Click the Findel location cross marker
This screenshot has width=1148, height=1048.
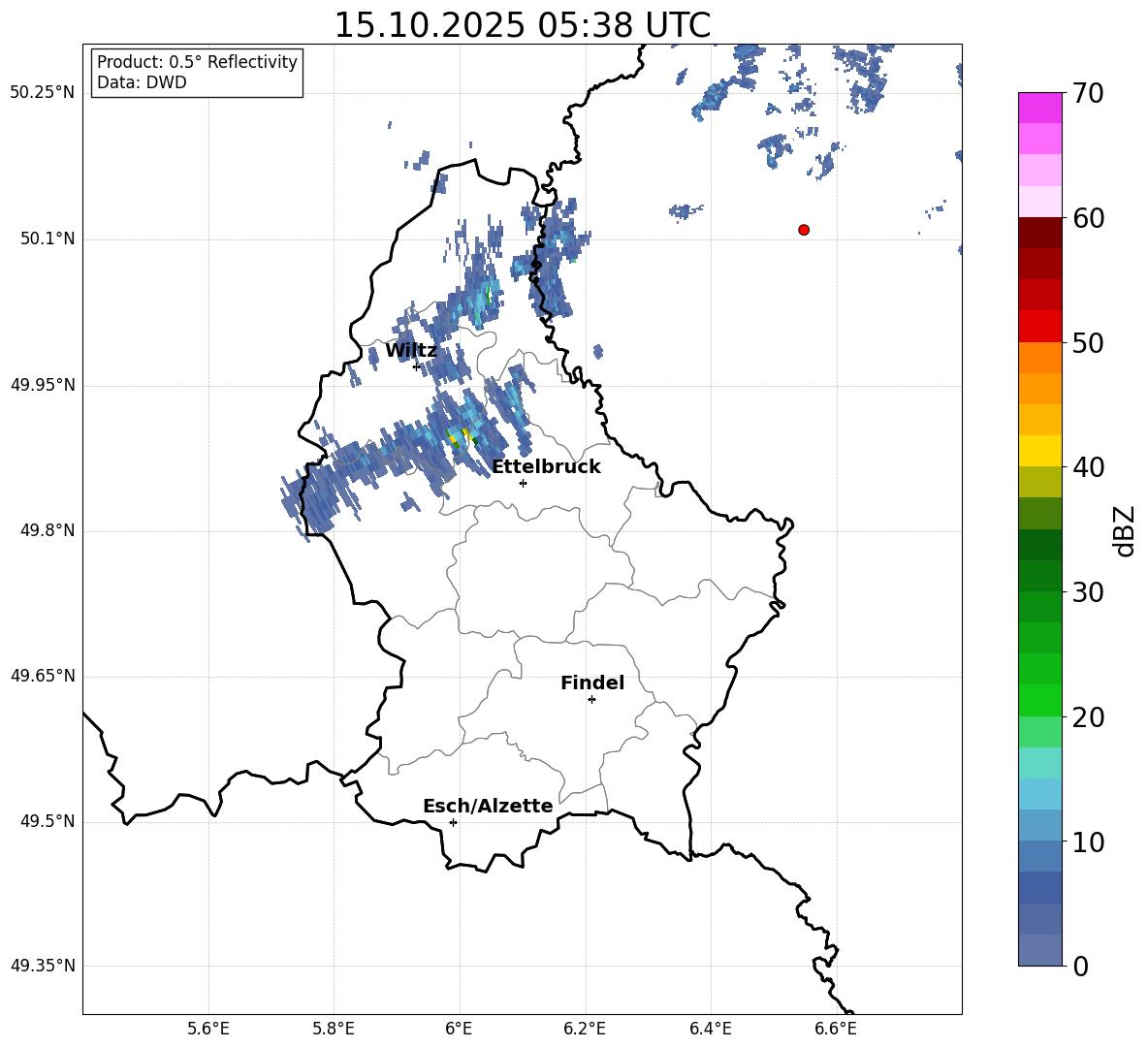point(591,700)
